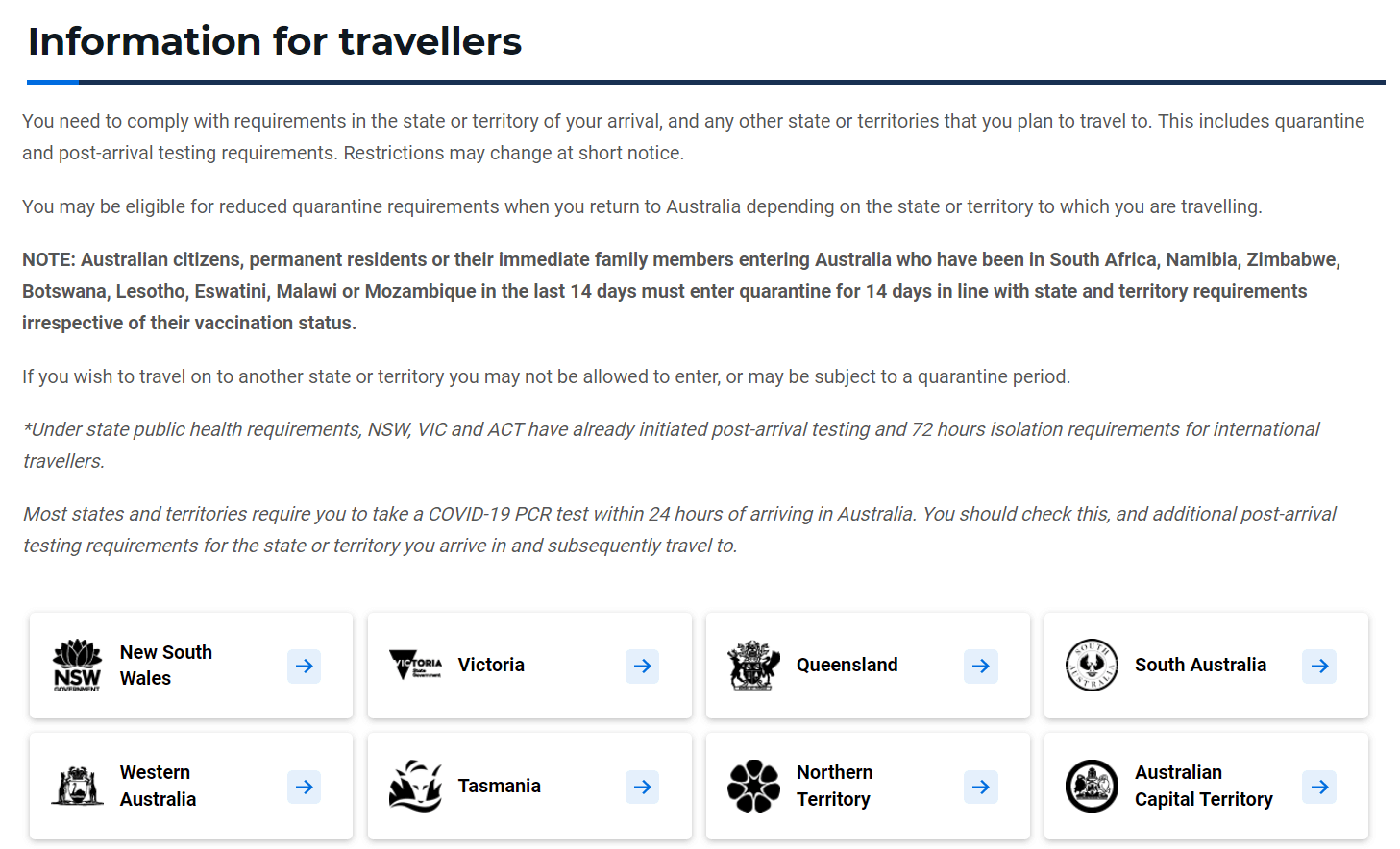Click the Western Australia arrow button
This screenshot has width=1400, height=849.
coord(305,787)
